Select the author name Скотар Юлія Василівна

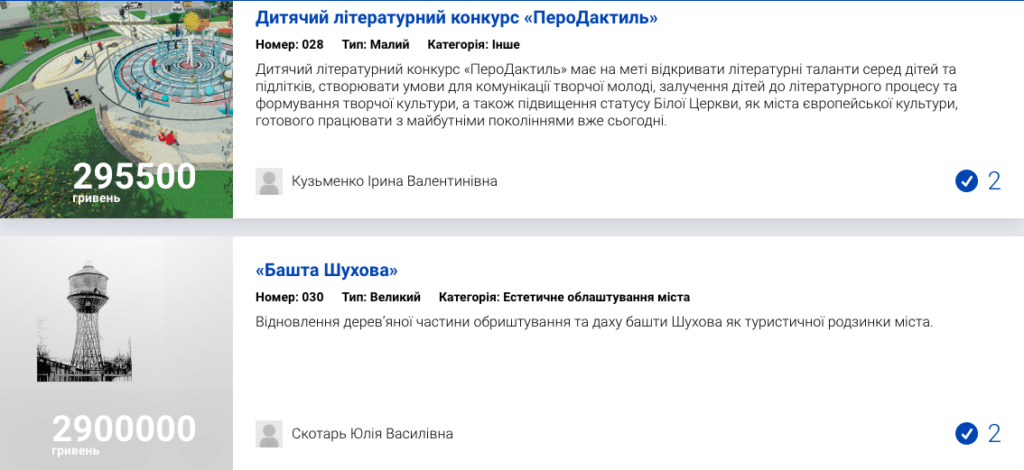pos(371,433)
